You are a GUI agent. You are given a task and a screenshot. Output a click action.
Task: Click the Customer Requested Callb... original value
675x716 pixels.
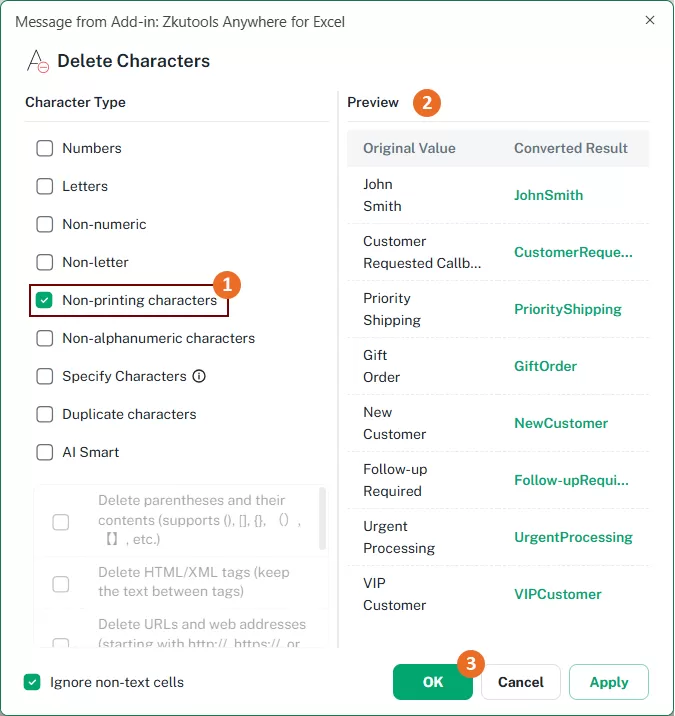[422, 252]
